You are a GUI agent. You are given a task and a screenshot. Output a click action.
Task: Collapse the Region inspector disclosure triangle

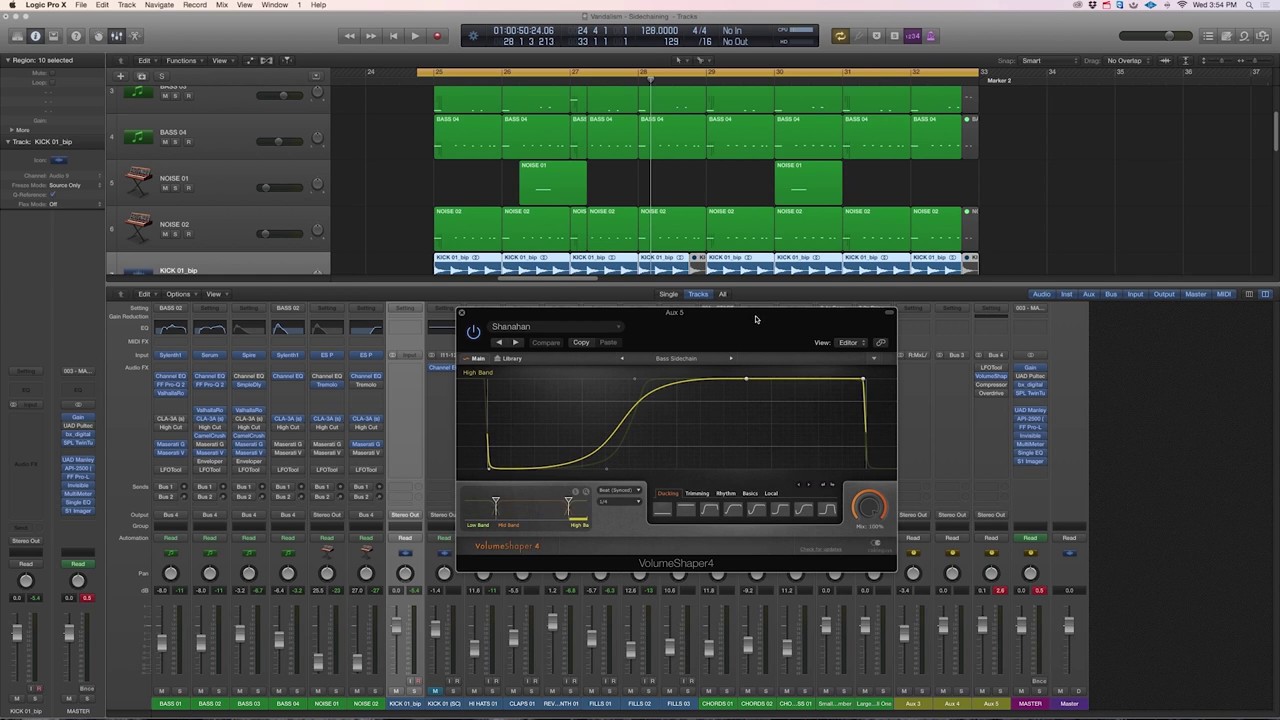coord(7,60)
